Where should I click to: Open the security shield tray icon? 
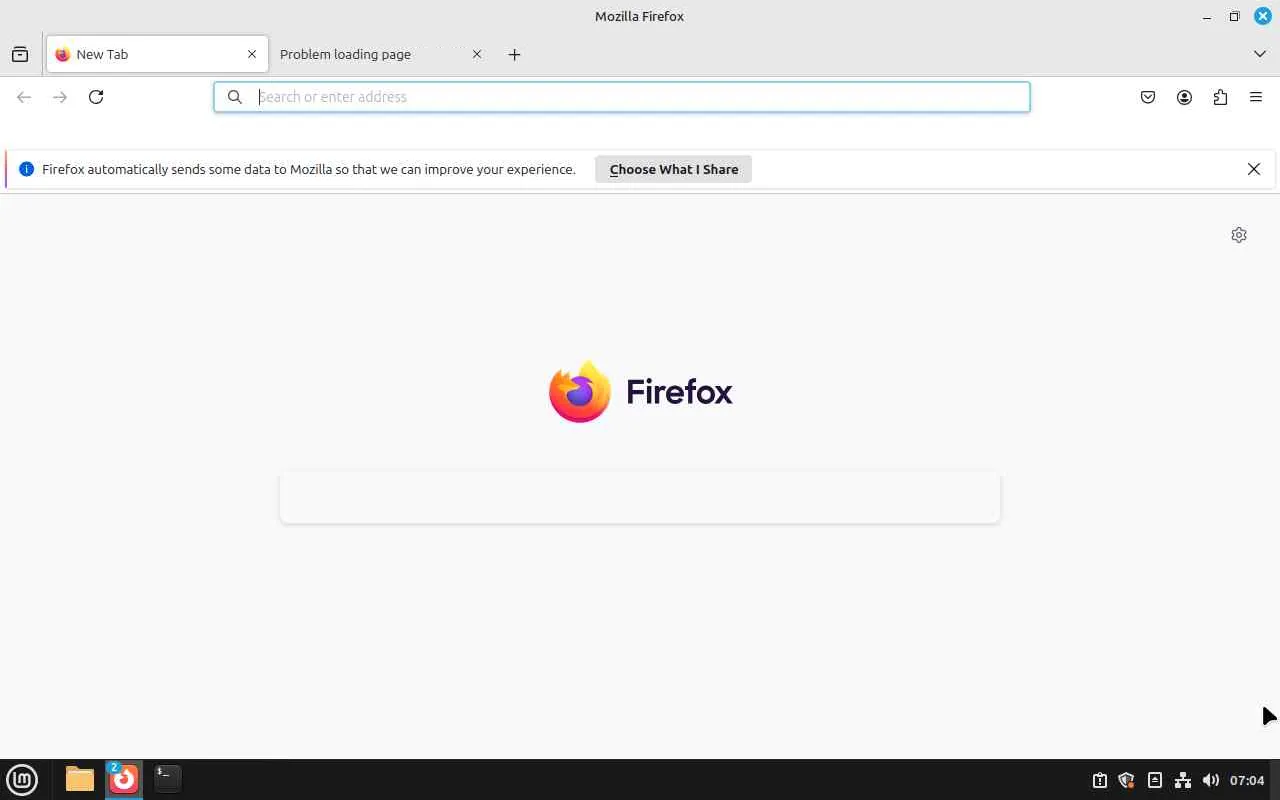[1127, 780]
